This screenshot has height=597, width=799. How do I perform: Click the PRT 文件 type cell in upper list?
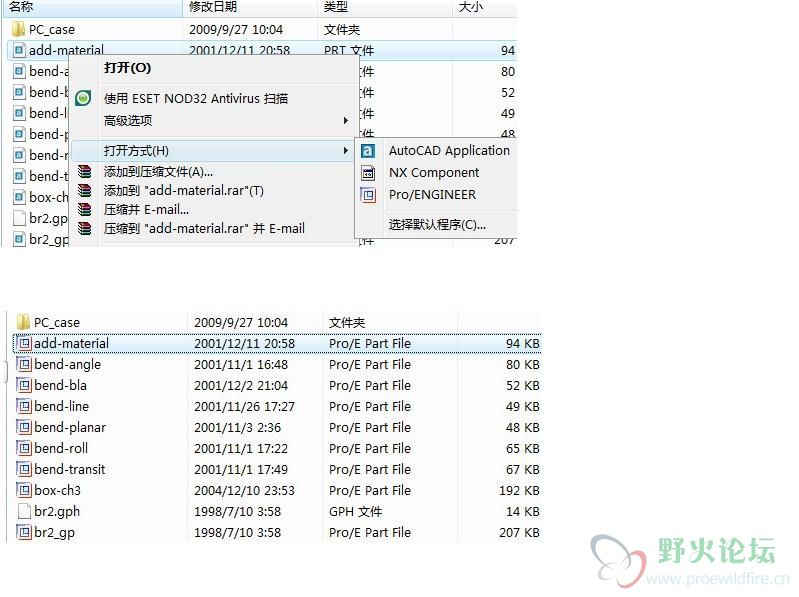[349, 50]
